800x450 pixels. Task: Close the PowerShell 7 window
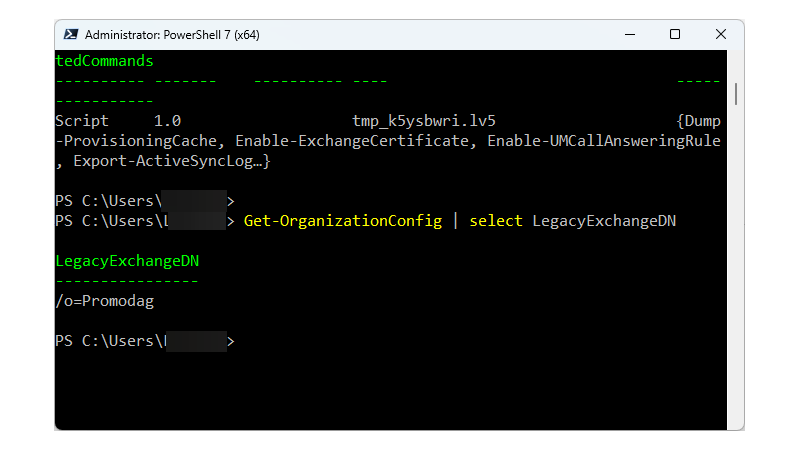(722, 34)
